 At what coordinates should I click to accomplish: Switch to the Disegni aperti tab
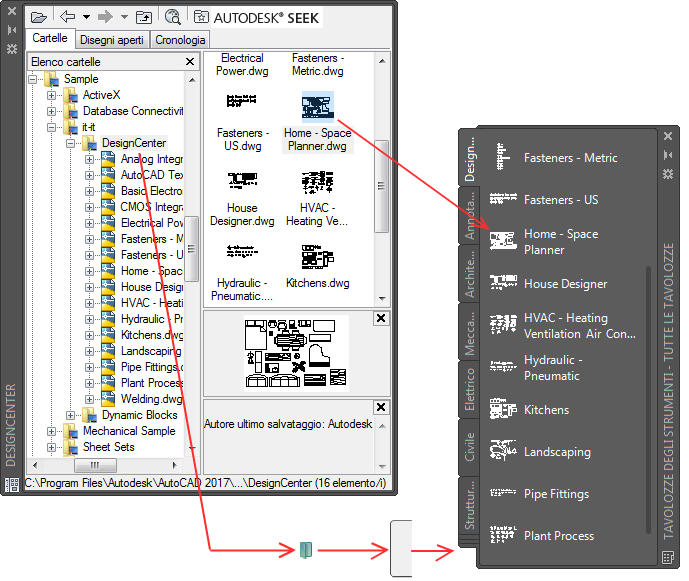112,40
